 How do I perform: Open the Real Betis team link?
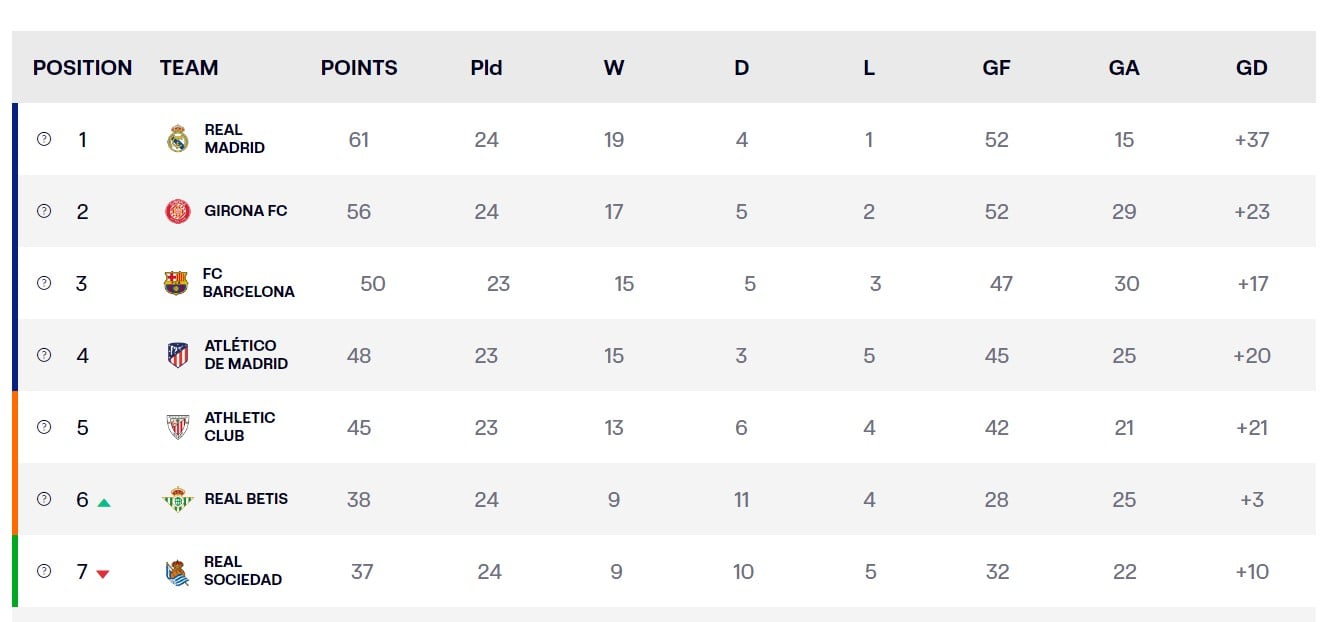(245, 499)
